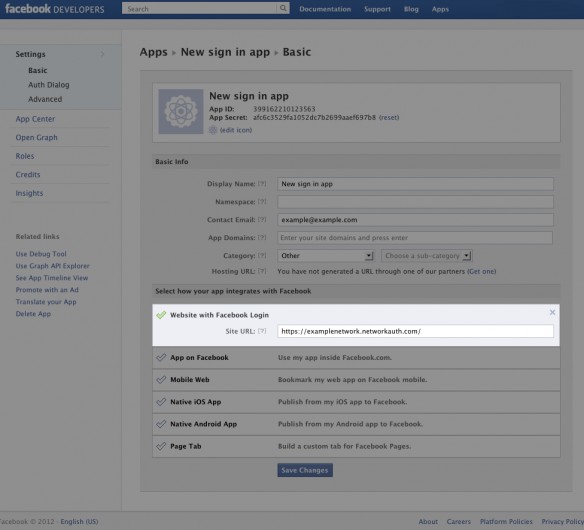Viewport: 584px width, 530px height.
Task: Click the Site URL help icon
Action: (262, 331)
